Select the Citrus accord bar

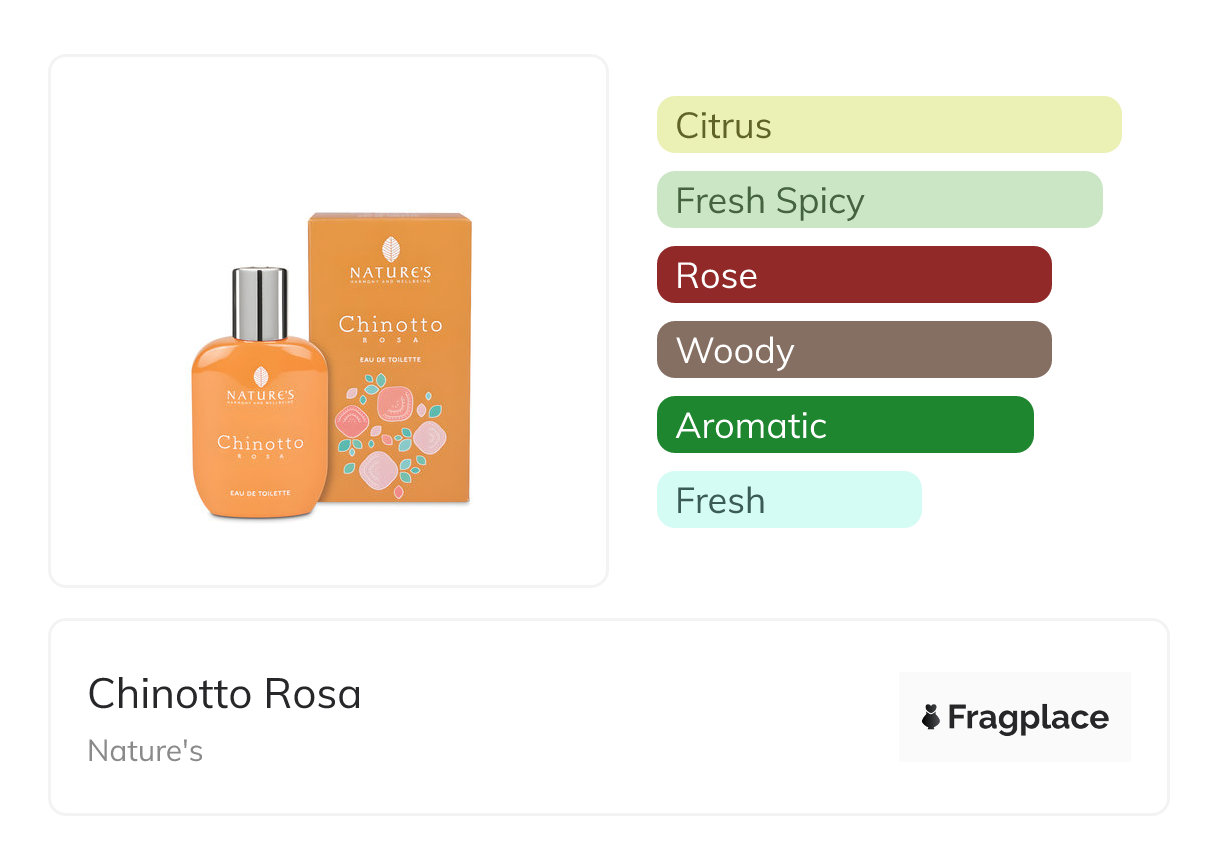click(889, 125)
